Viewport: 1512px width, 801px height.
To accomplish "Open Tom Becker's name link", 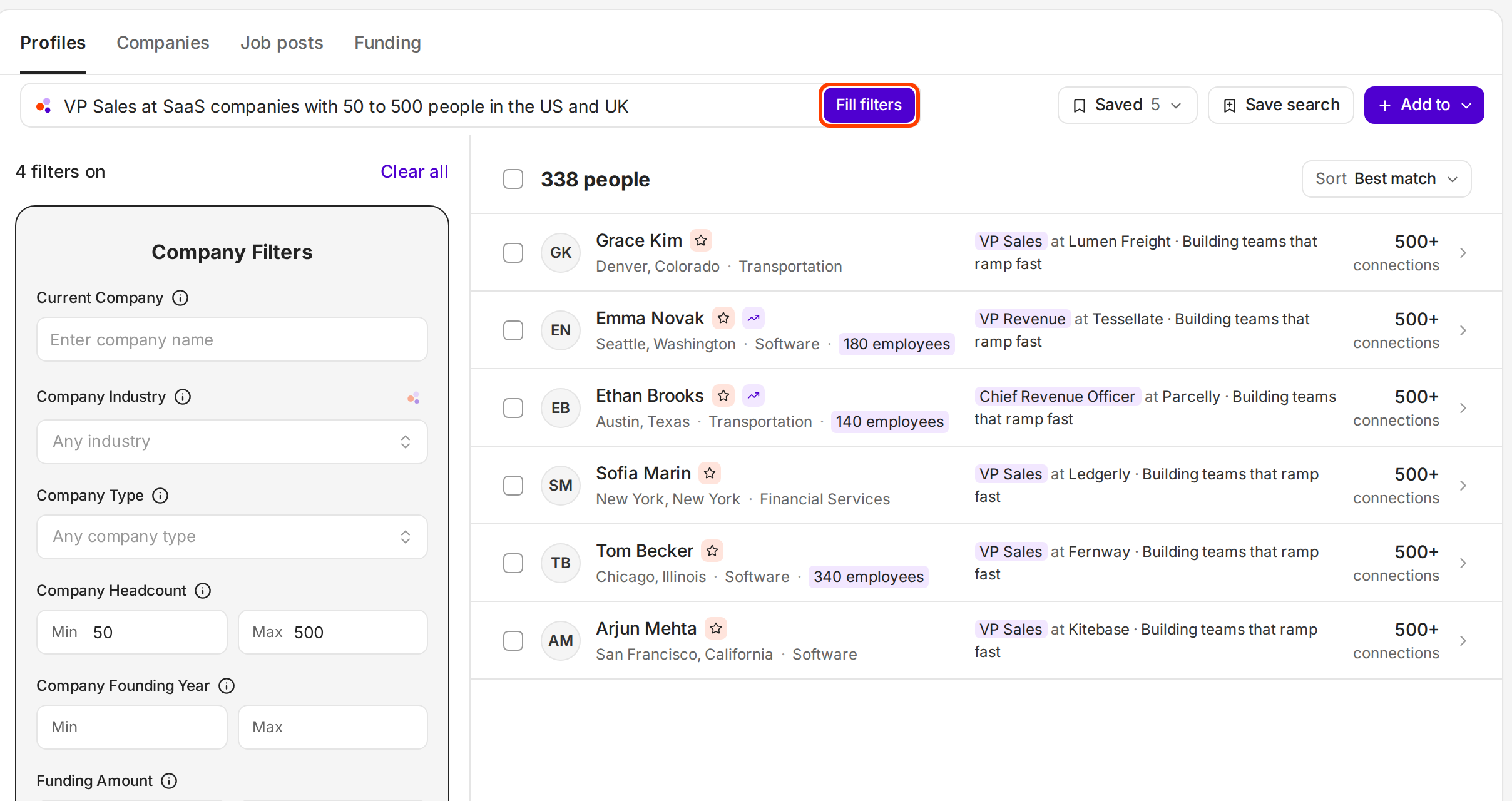I will (645, 551).
